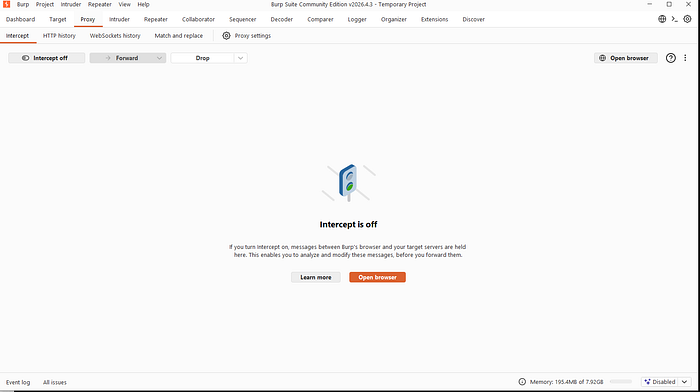Click the 'Intercept is off' heading
Screen dimensions: 700x392
point(348,225)
